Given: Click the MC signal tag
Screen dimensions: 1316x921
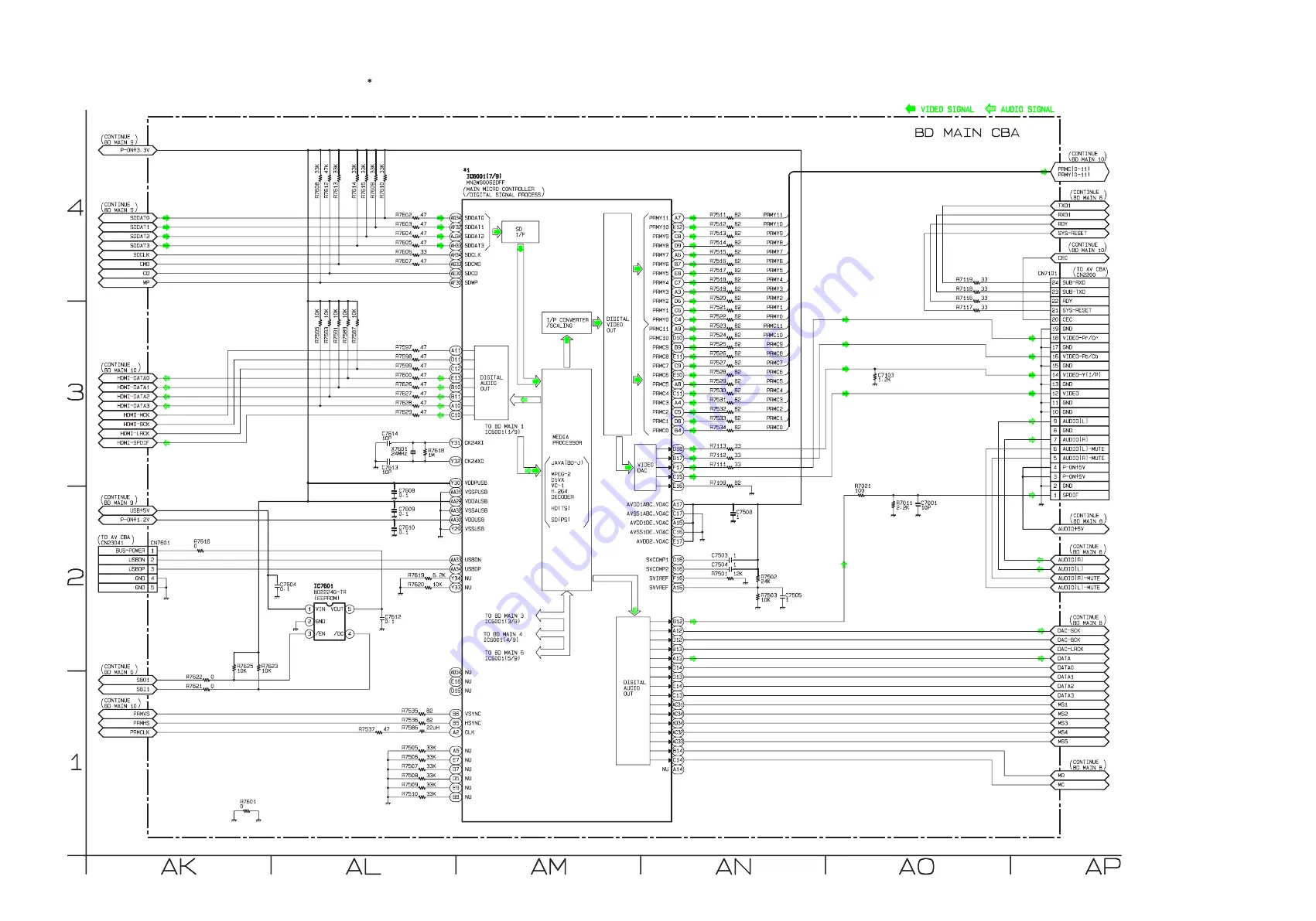Looking at the screenshot, I should point(1081,785).
